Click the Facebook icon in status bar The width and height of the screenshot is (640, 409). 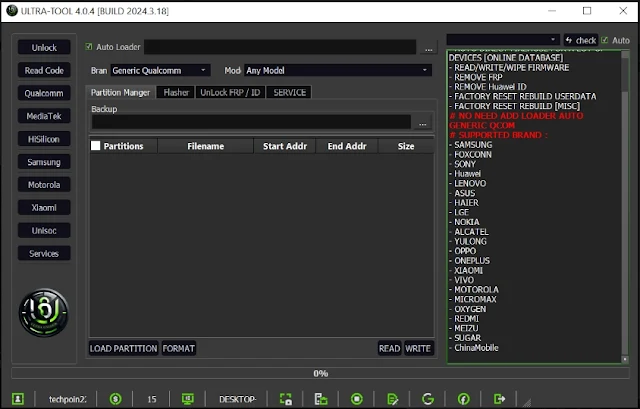463,398
